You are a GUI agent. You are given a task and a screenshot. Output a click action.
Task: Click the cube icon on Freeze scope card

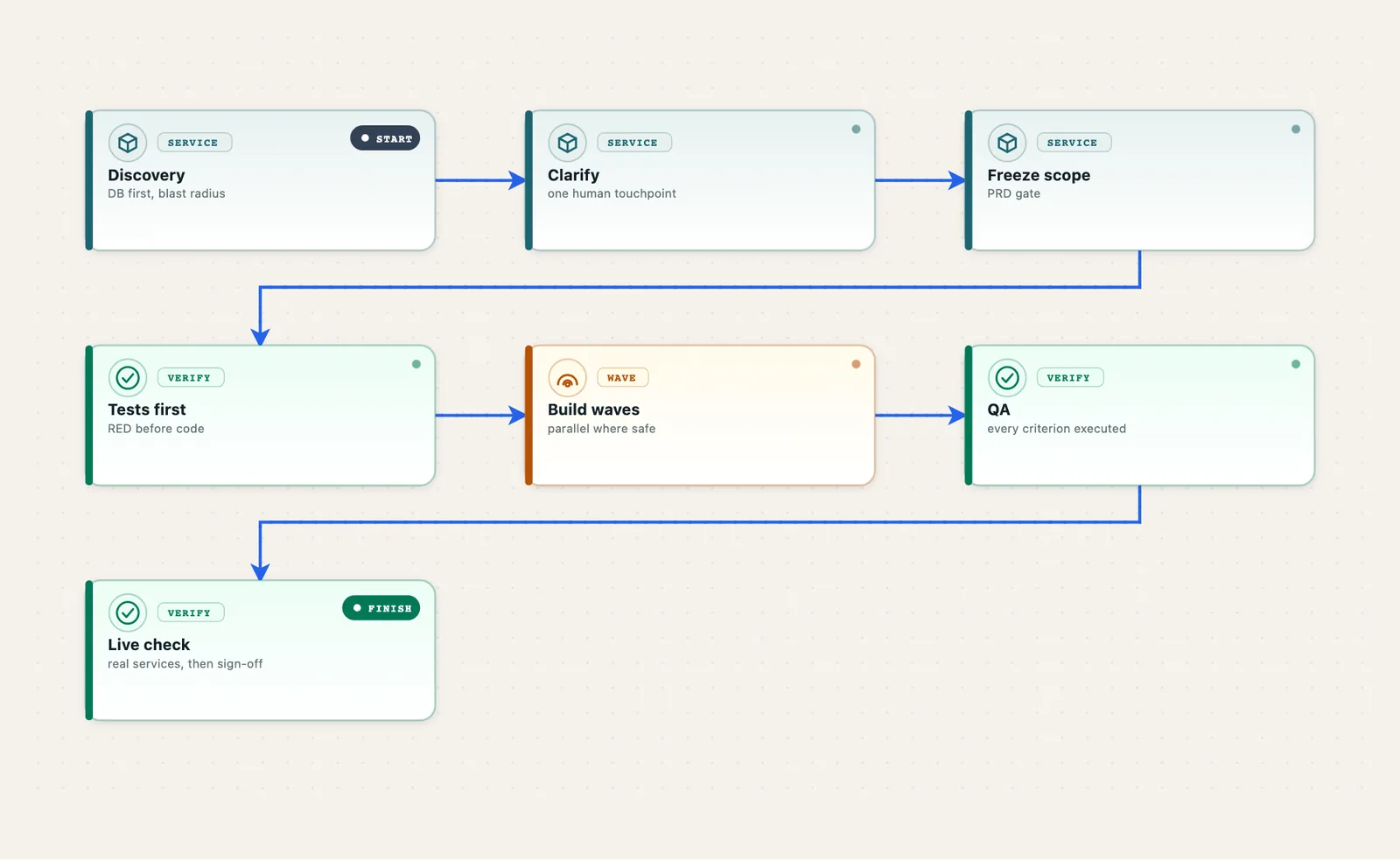coord(1007,143)
